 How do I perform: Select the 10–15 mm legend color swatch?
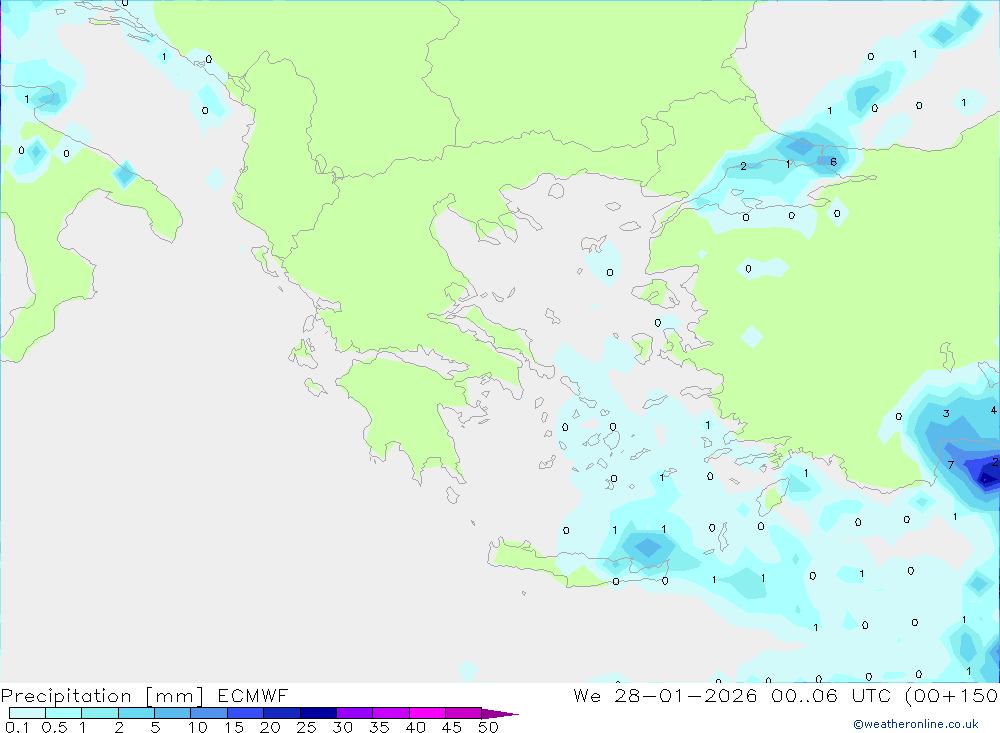[209, 713]
